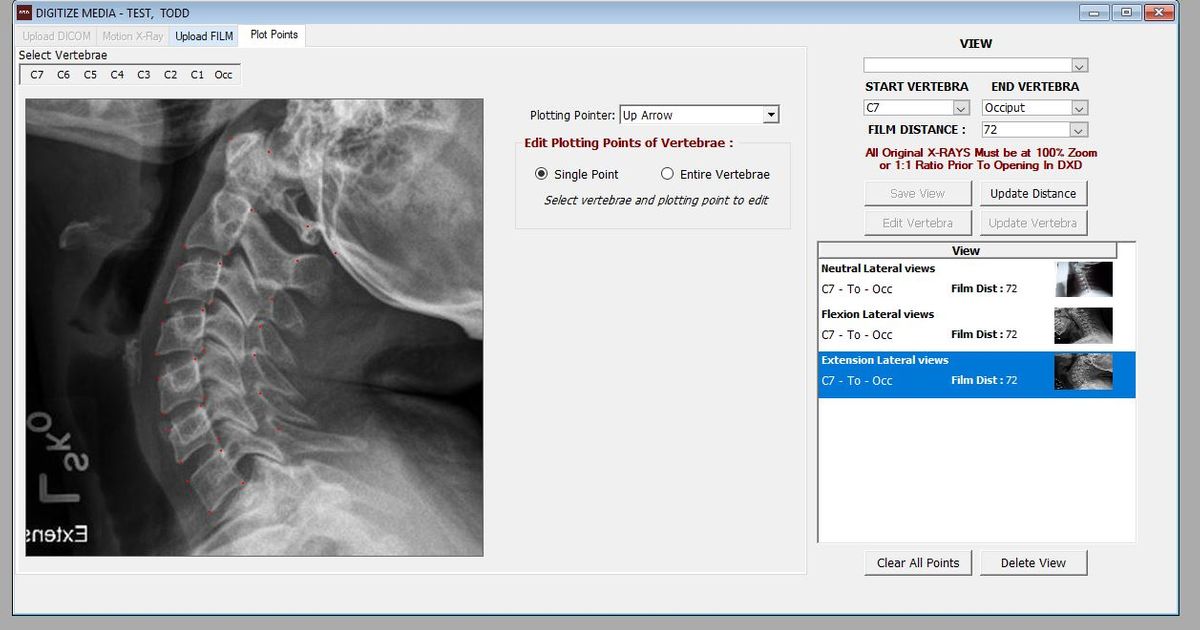Open the Film Distance dropdown
Viewport: 1200px width, 630px height.
[x=1078, y=130]
